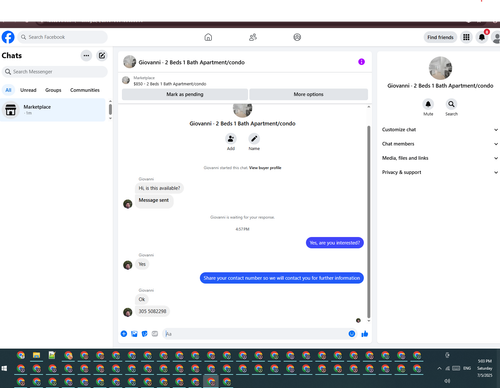Open the apps grid menu icon

coord(466,37)
